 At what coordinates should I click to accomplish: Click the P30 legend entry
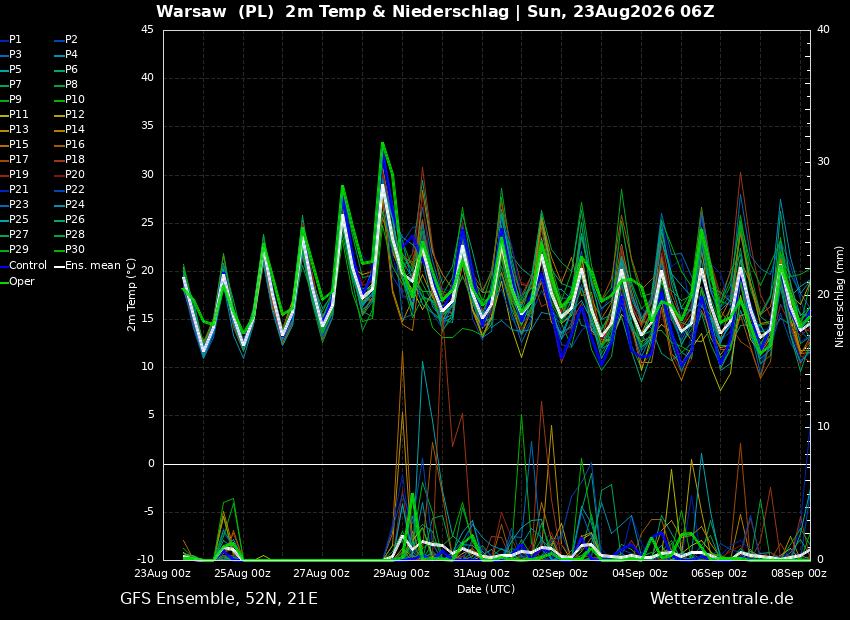pos(75,249)
